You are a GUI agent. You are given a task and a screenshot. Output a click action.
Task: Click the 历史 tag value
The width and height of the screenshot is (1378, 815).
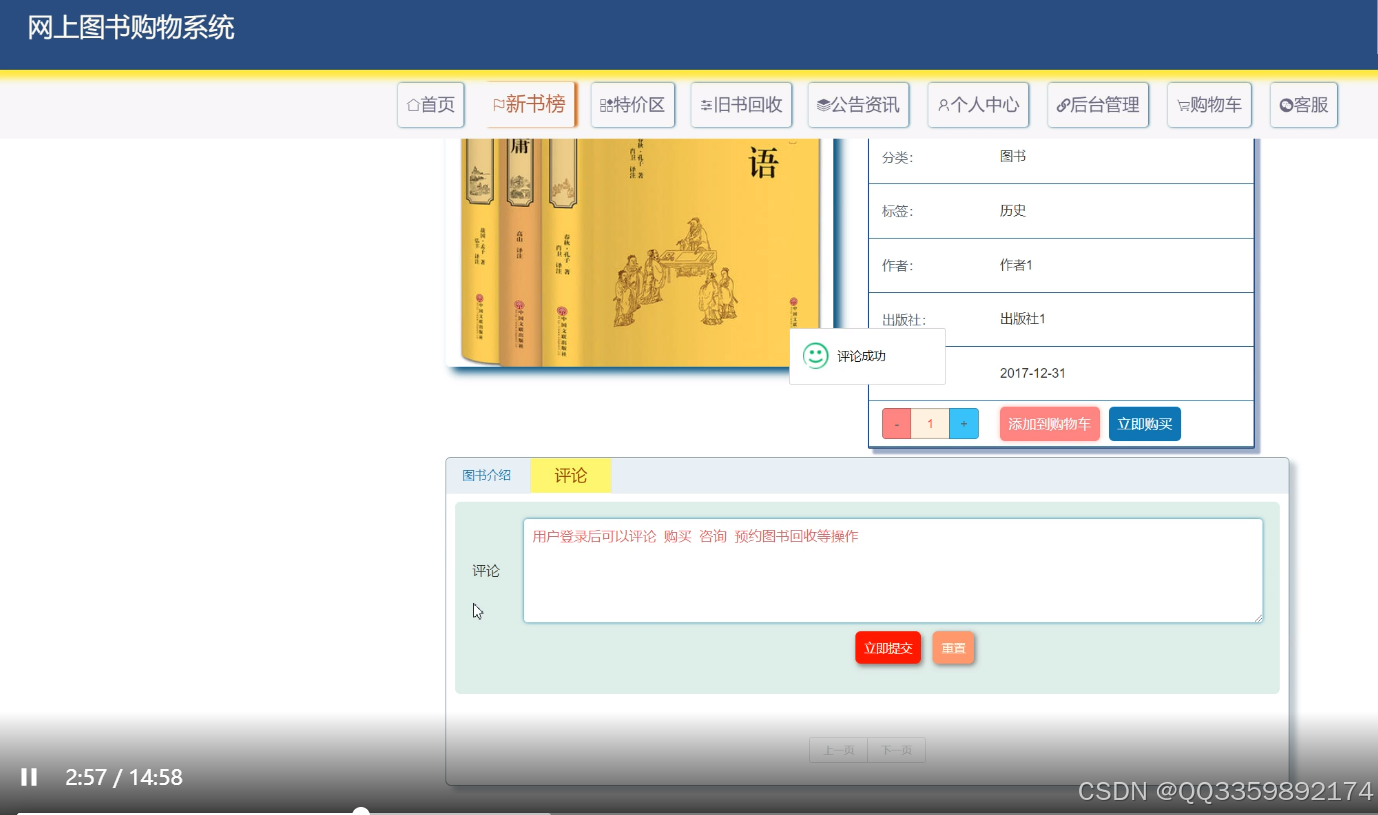(x=1013, y=211)
